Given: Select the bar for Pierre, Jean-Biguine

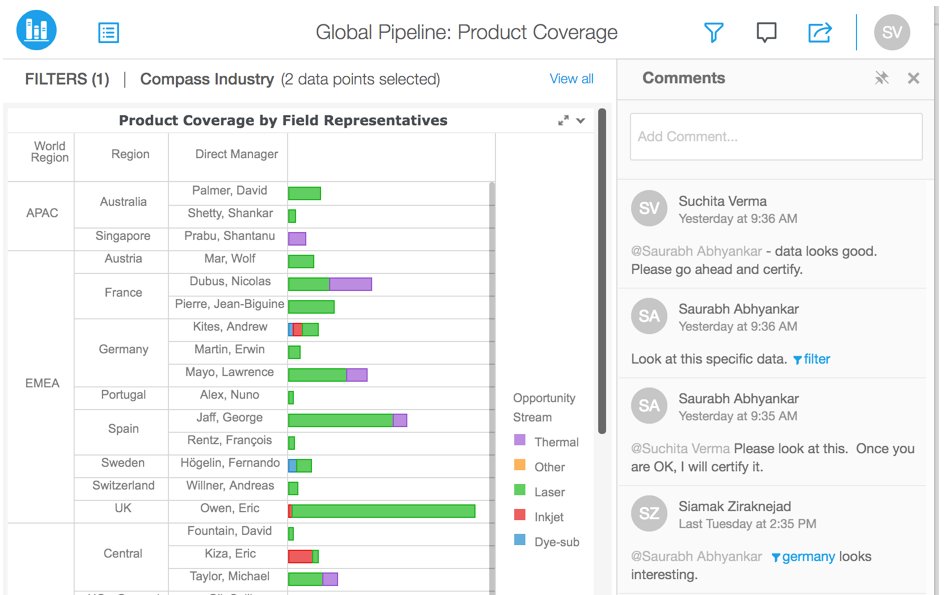Looking at the screenshot, I should point(311,307).
